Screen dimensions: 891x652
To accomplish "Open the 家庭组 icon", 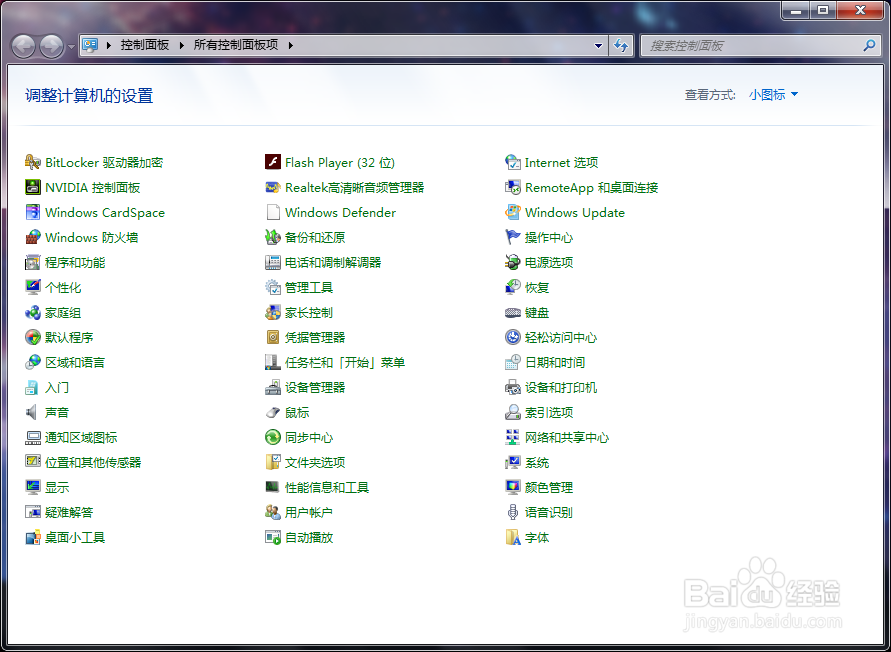I will point(33,313).
